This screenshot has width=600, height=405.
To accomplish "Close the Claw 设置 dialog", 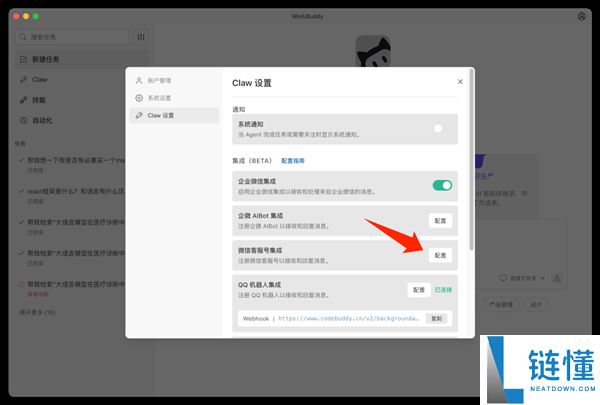I will pyautogui.click(x=460, y=82).
